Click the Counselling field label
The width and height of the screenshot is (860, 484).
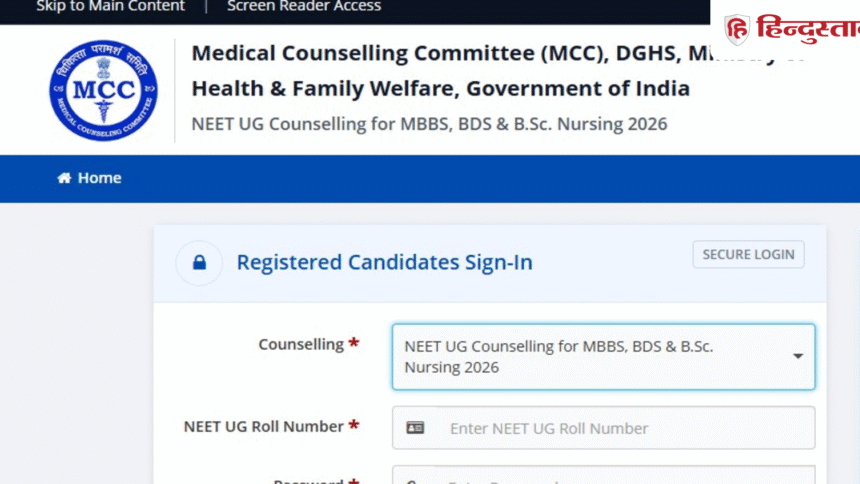coord(301,345)
